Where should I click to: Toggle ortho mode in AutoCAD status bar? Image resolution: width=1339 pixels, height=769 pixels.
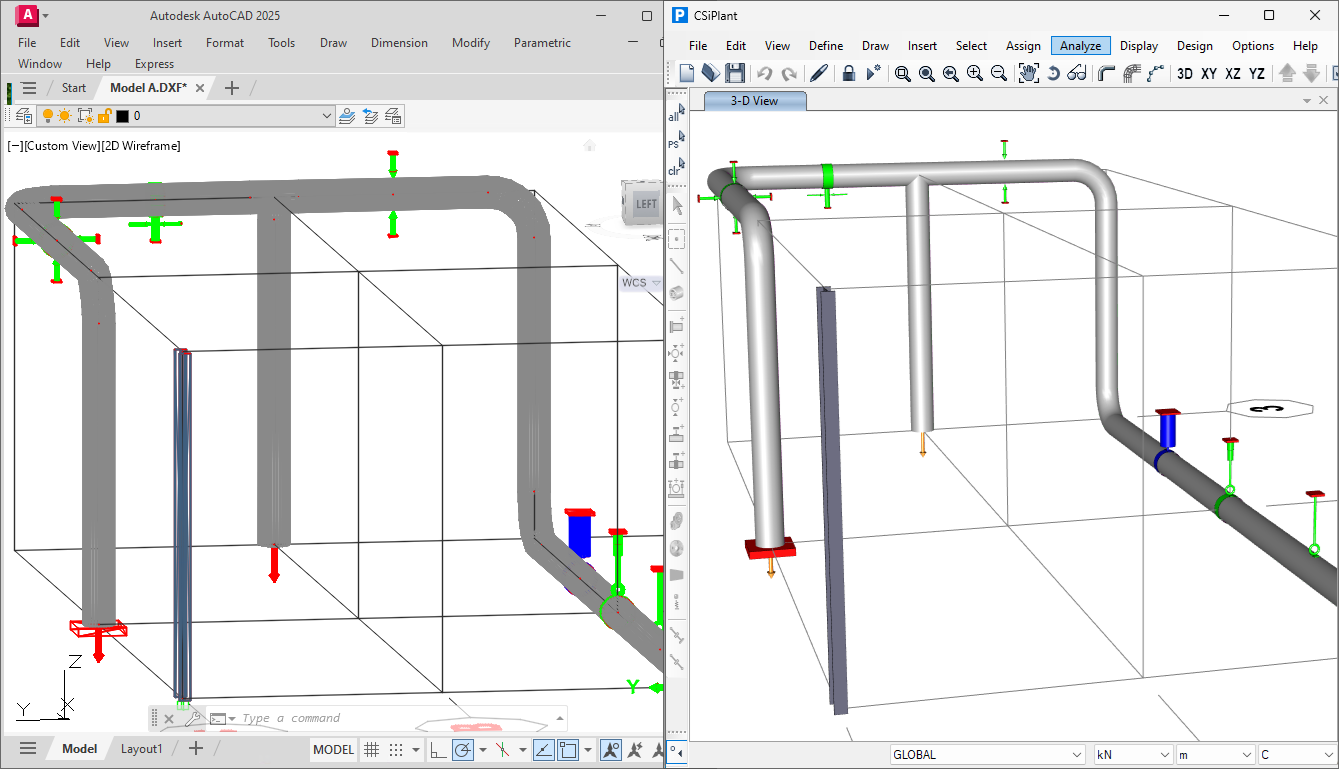(438, 750)
